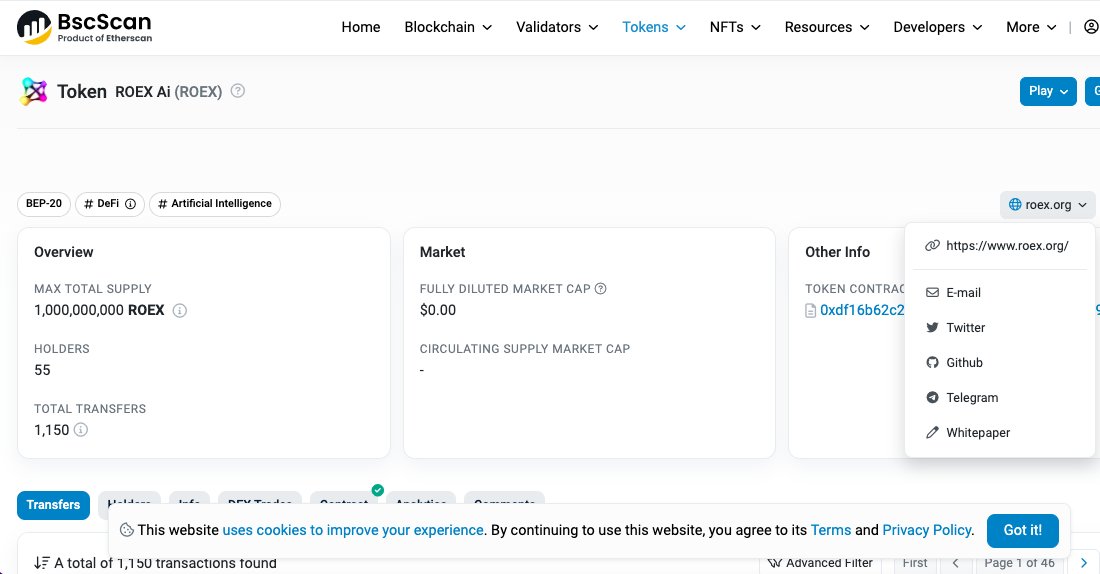
Task: Click the green verified check on Contract tab
Action: (377, 490)
